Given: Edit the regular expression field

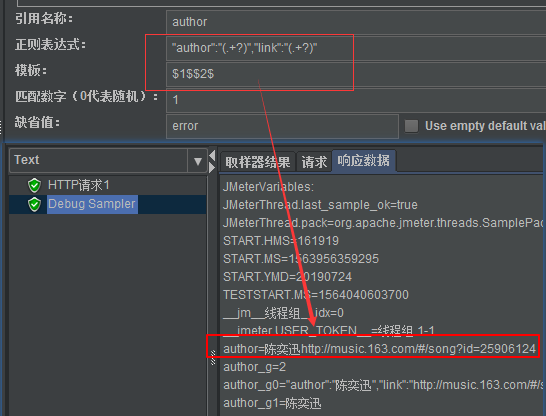Looking at the screenshot, I should 356,48.
